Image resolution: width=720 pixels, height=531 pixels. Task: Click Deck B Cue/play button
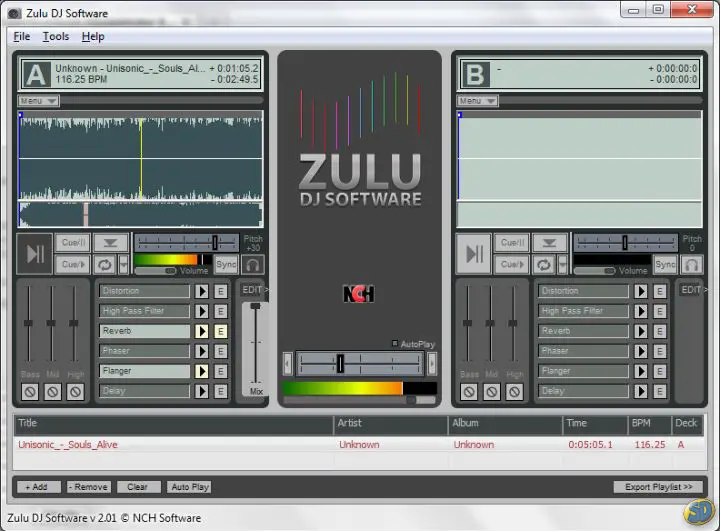512,265
